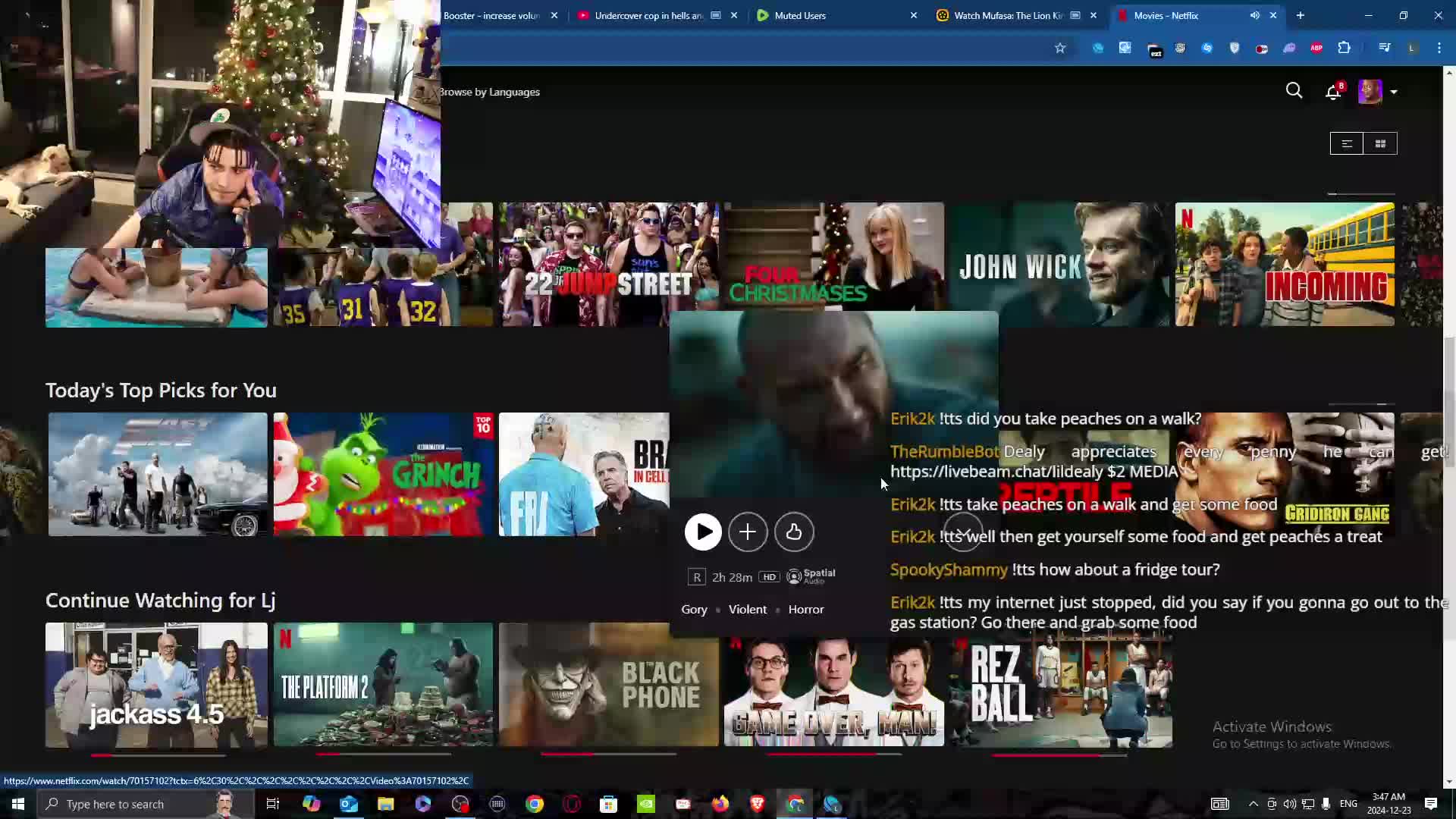Switch to Undercover cop YouTube tab
This screenshot has height=819, width=1456.
click(x=648, y=15)
